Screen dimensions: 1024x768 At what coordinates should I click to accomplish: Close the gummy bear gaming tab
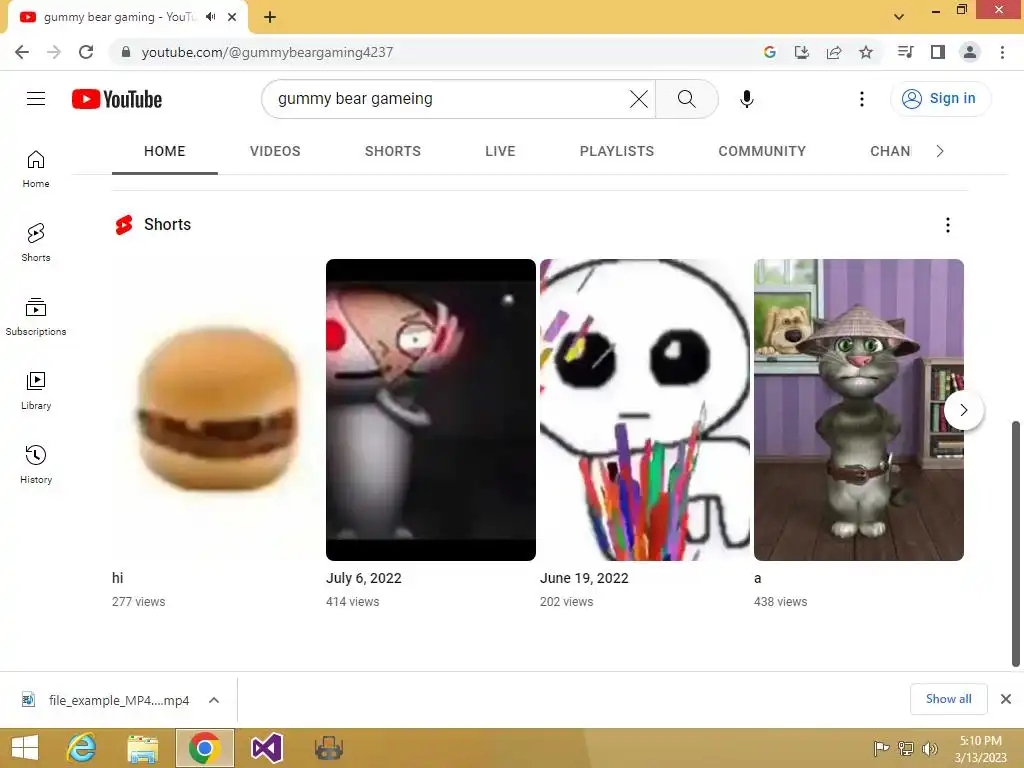(x=232, y=17)
